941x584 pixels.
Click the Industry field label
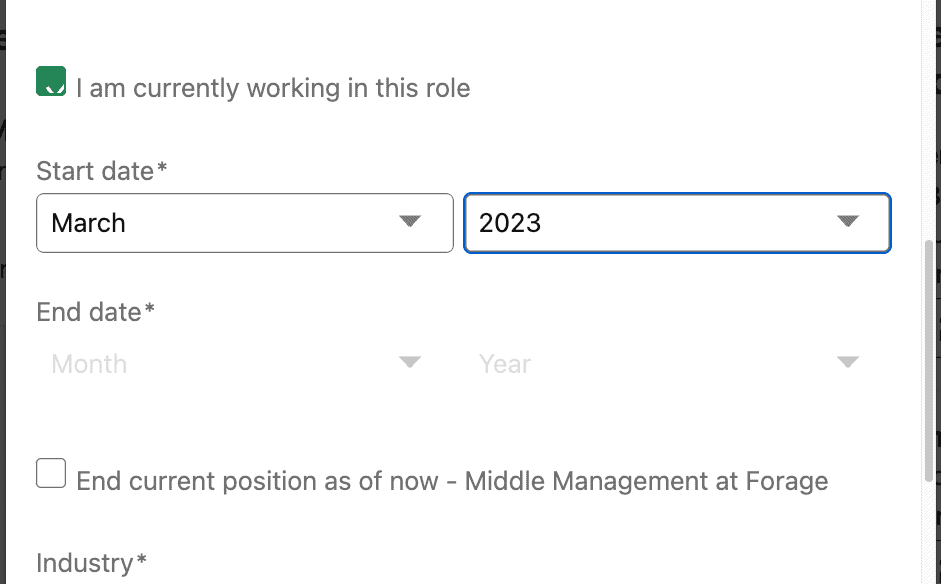(91, 563)
